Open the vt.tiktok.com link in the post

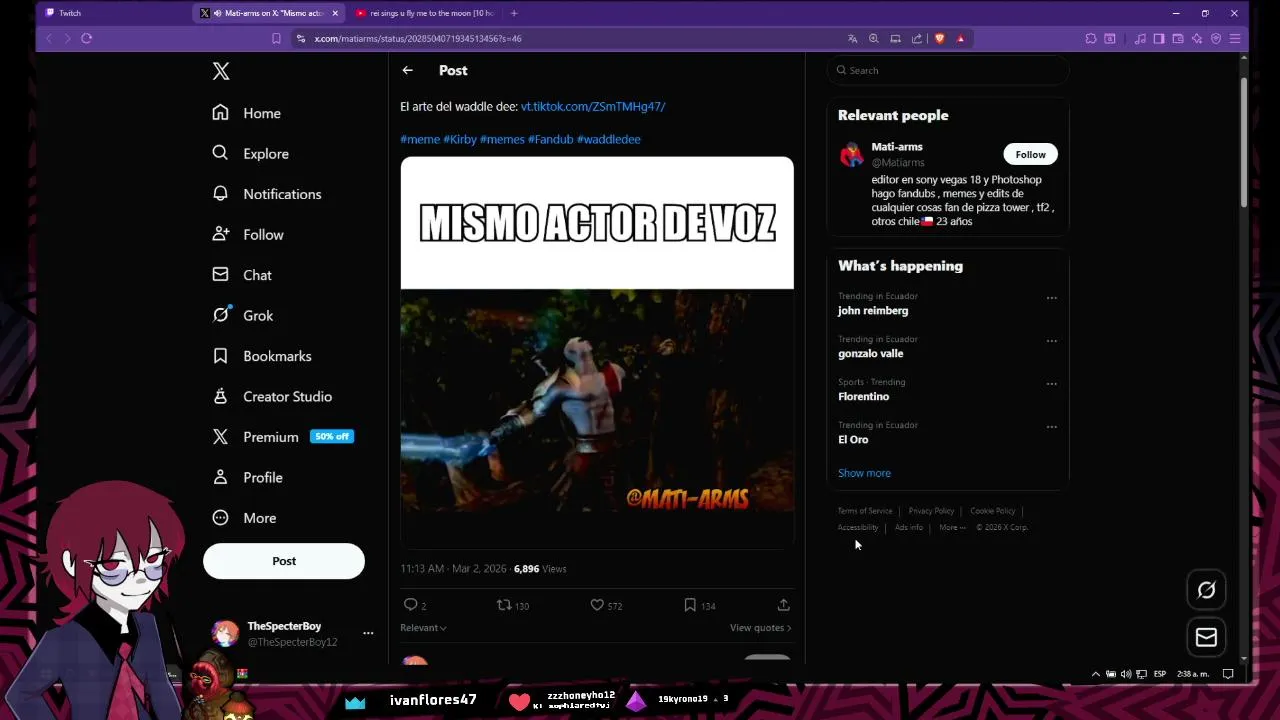tap(593, 106)
